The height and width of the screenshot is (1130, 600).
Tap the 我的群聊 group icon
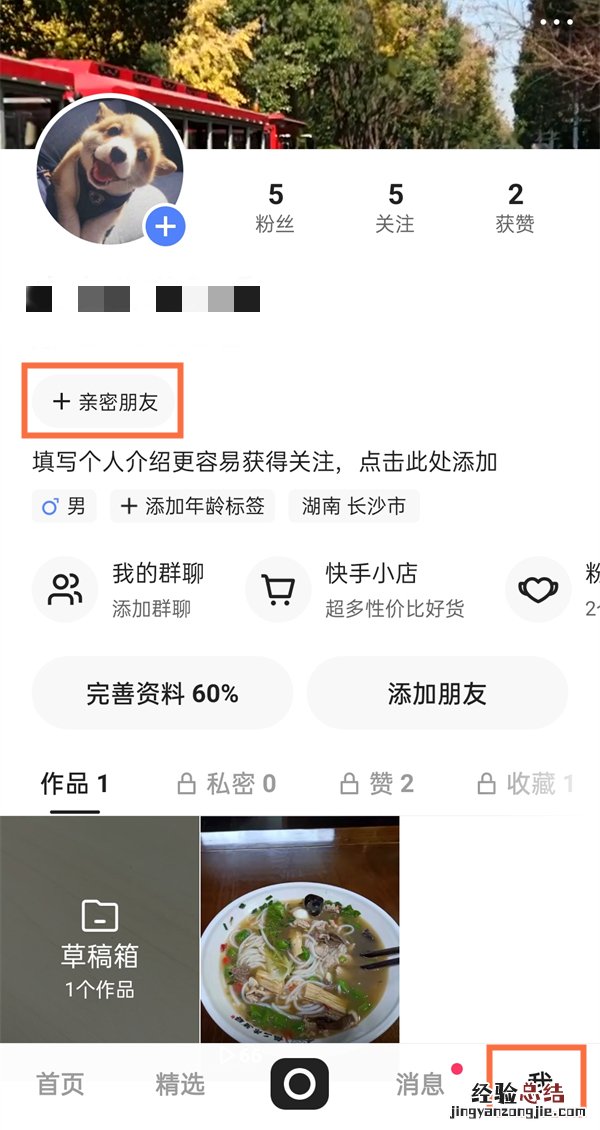pyautogui.click(x=65, y=589)
